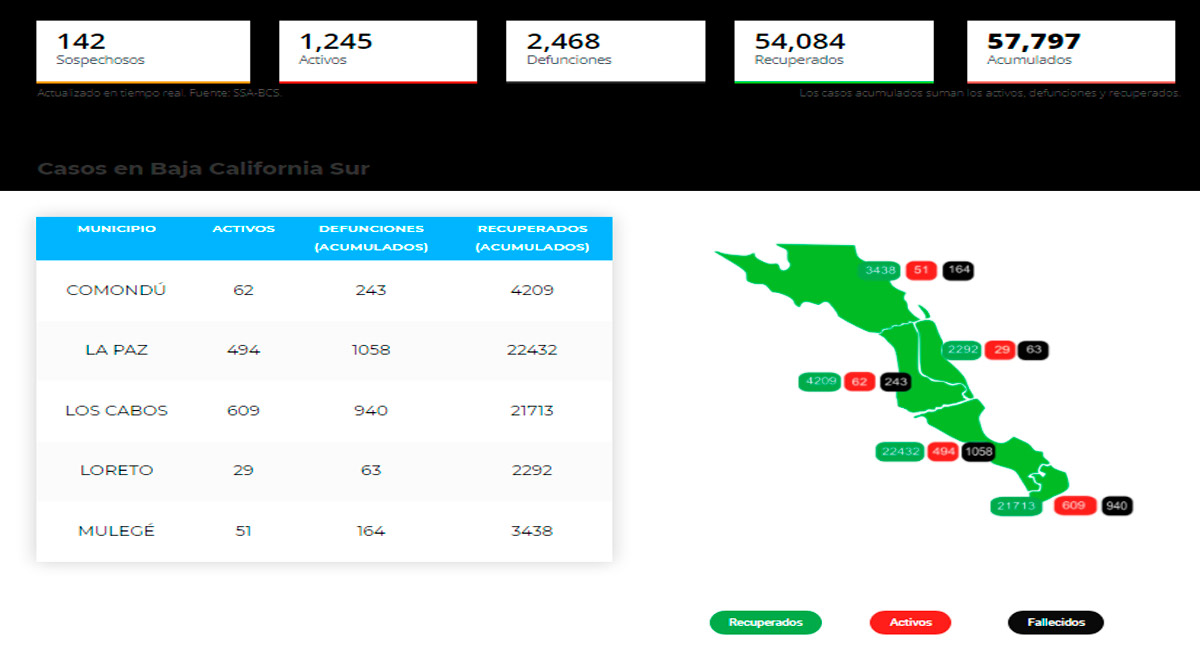Select the Acumulados 57,797 card

click(x=1070, y=50)
